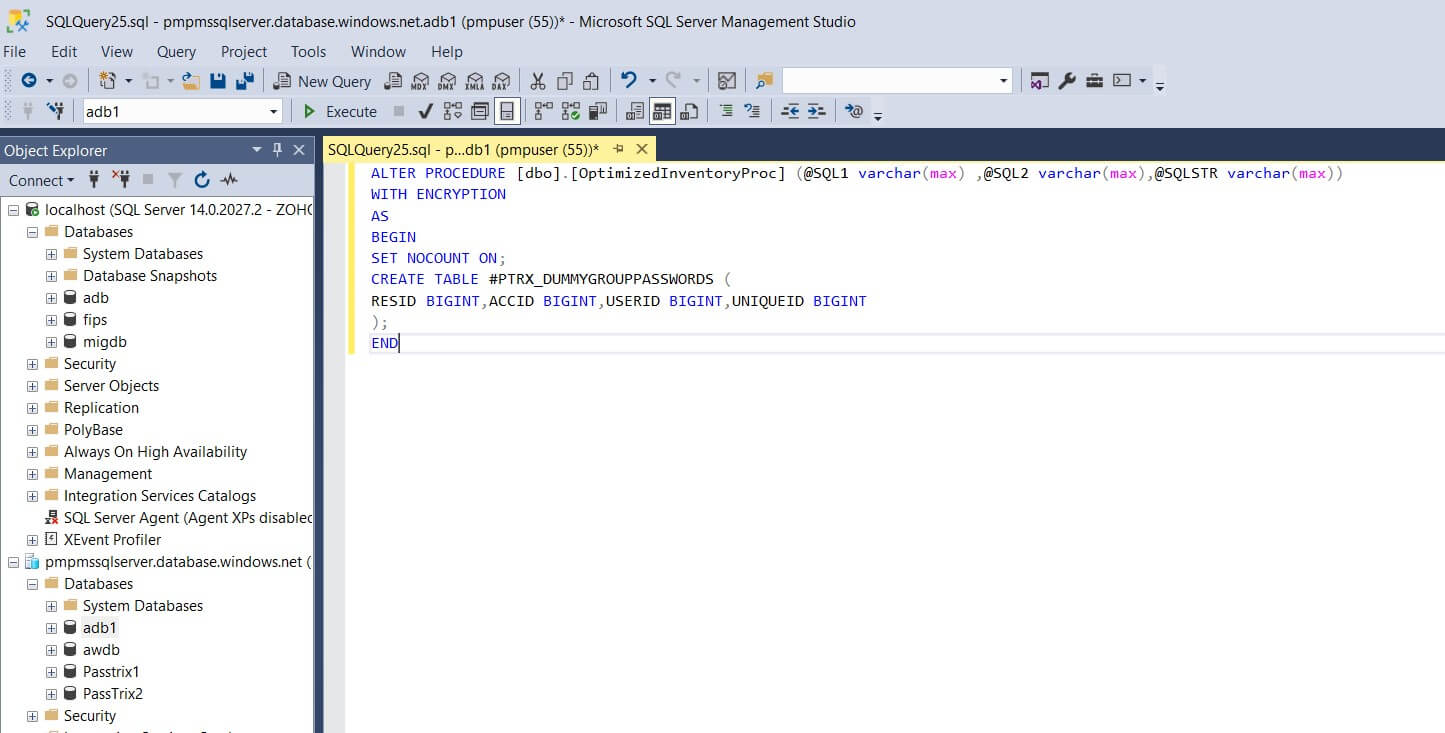This screenshot has width=1445, height=733.
Task: Click the Undo arrow icon
Action: (629, 81)
